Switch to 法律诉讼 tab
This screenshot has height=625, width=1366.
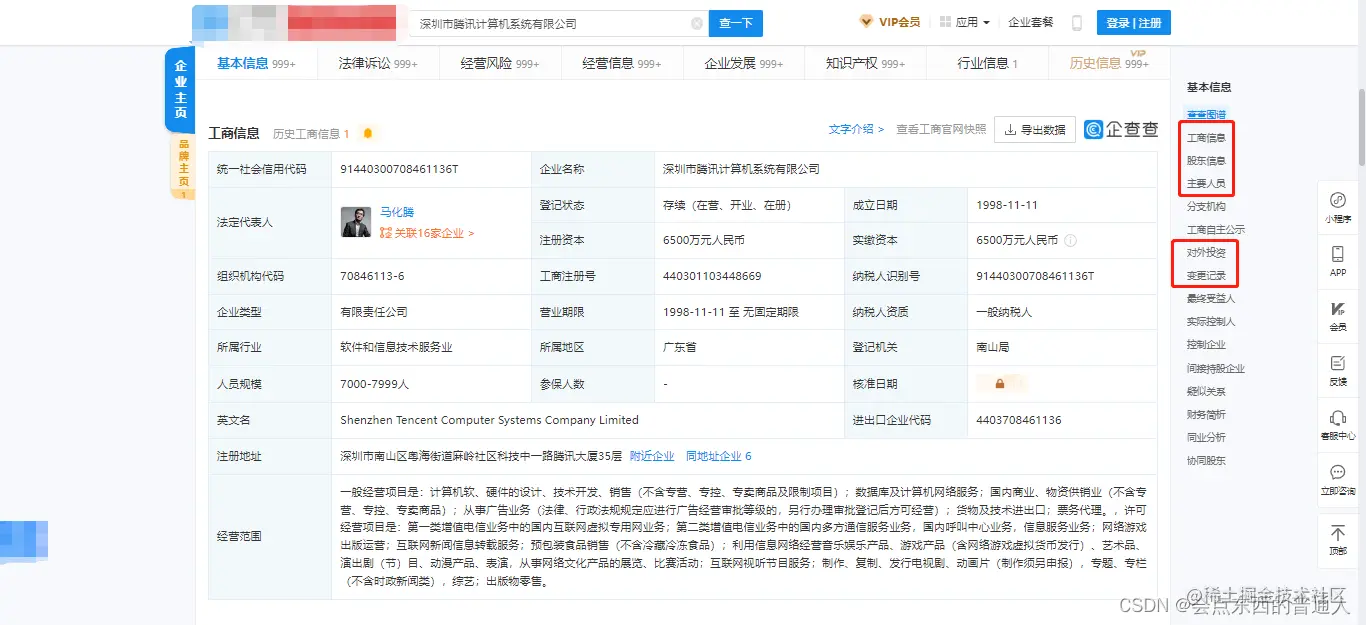tap(378, 63)
